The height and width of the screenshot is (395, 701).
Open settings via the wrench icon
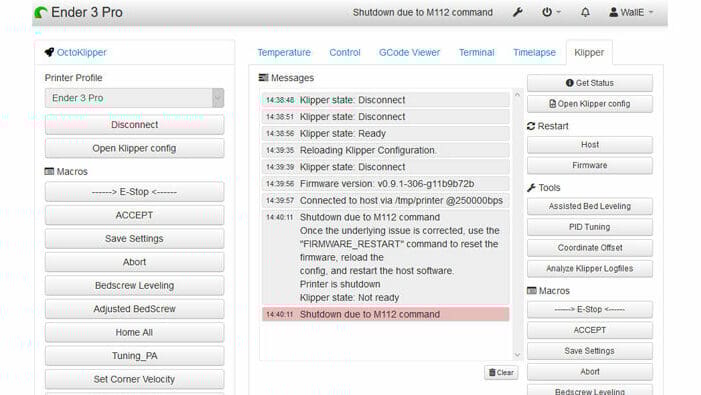point(518,13)
